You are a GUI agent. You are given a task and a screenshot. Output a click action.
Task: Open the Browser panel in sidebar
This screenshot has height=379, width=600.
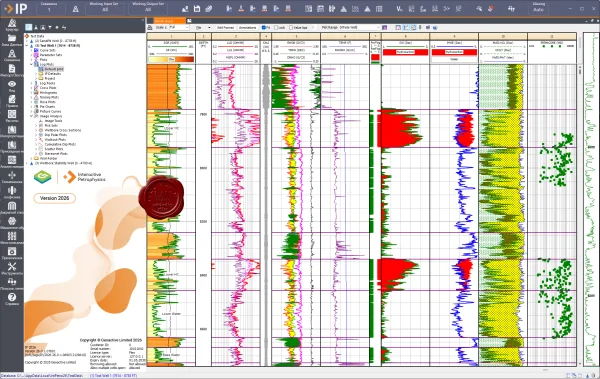point(12,25)
